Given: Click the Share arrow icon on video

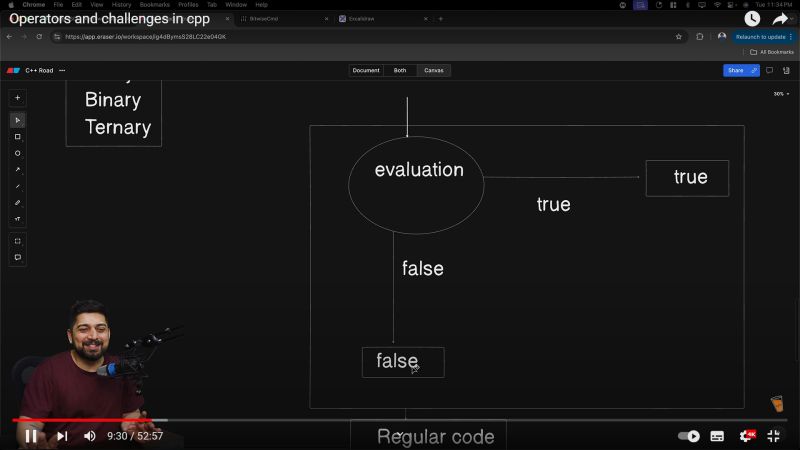Looking at the screenshot, I should [780, 19].
